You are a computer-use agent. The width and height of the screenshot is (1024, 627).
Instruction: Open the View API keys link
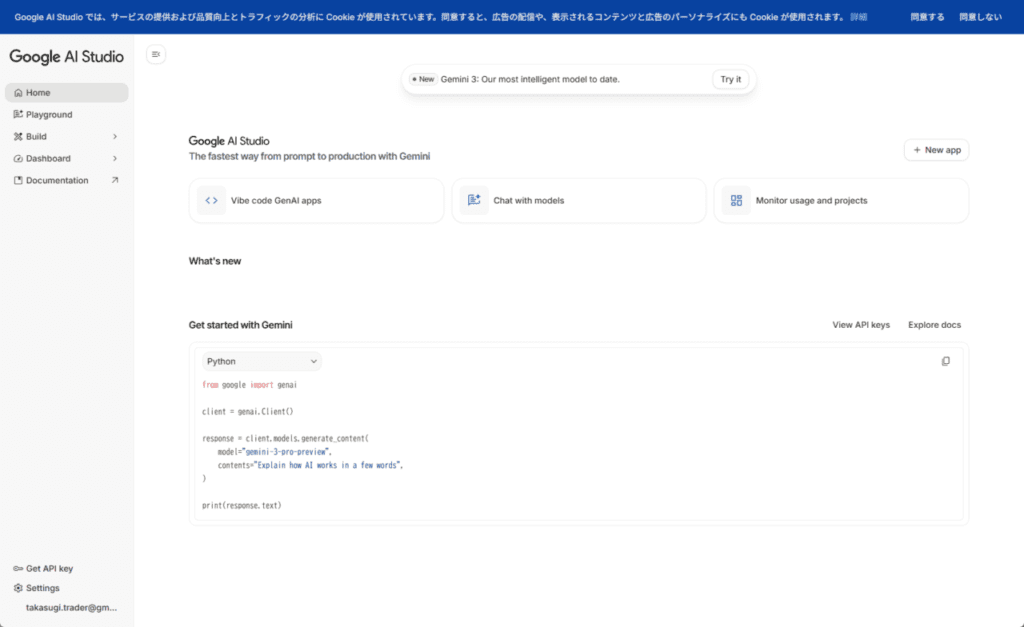pos(860,325)
